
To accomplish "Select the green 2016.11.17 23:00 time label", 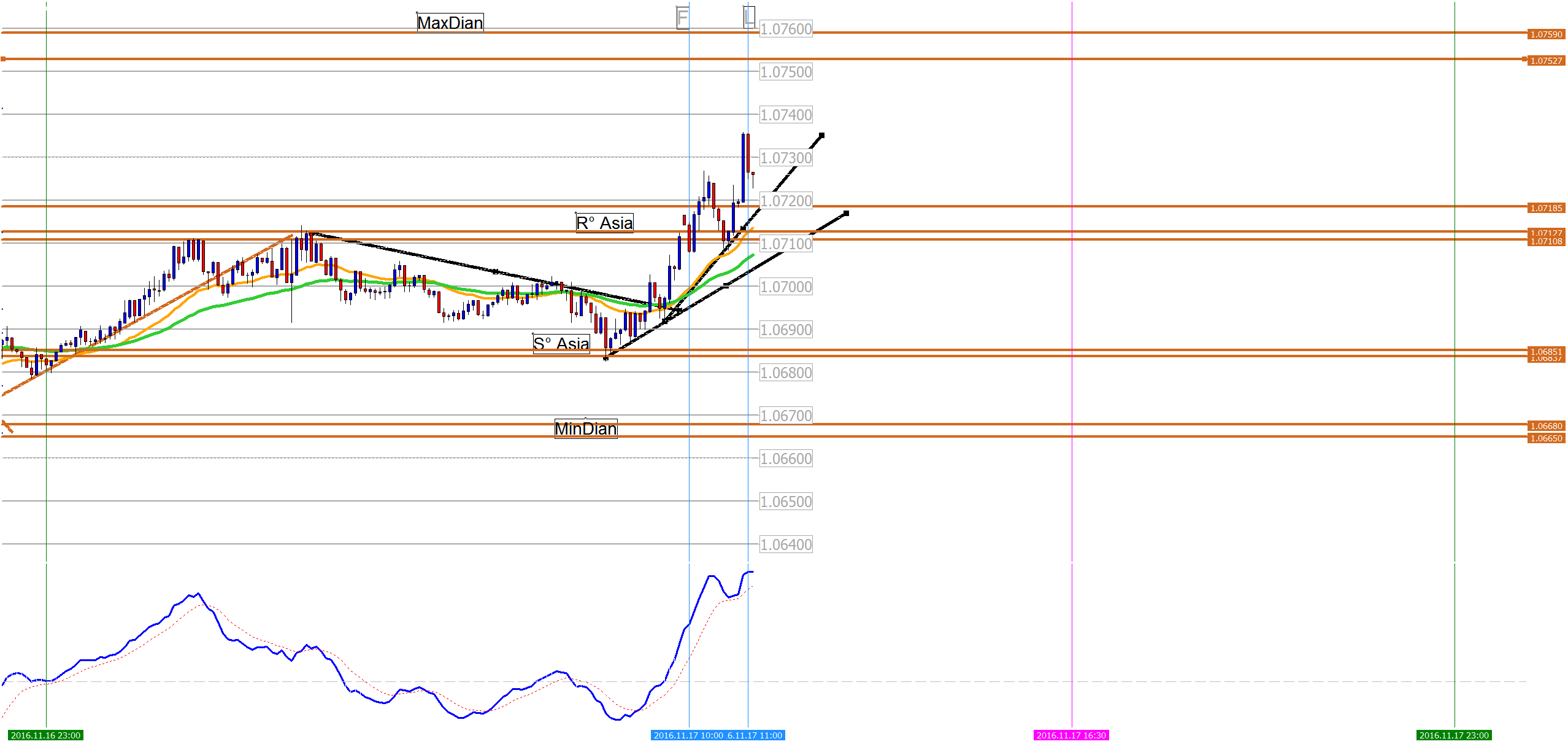I will [1454, 735].
